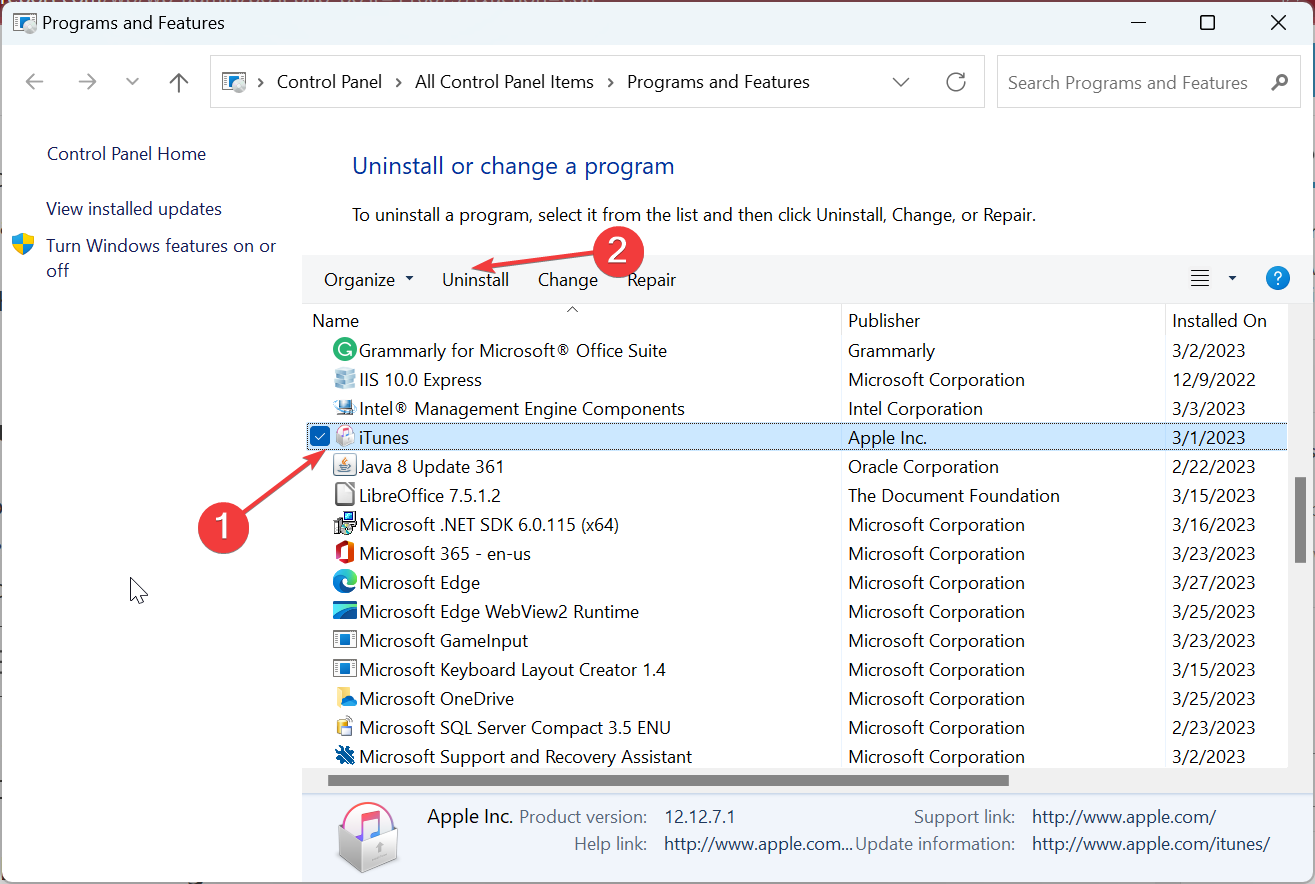The width and height of the screenshot is (1315, 884).
Task: Select Microsoft GameInput row name
Action: (444, 640)
